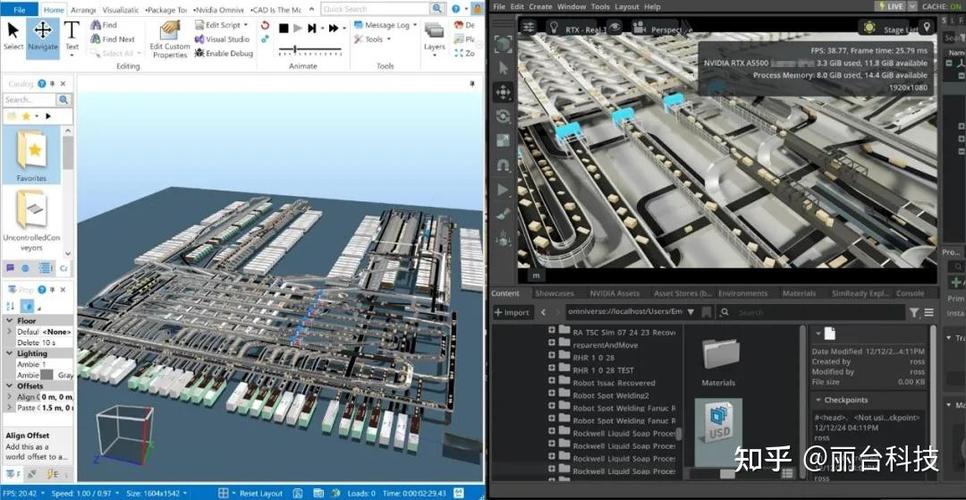
Task: Choose the Text tool in the ribbon
Action: (72, 36)
